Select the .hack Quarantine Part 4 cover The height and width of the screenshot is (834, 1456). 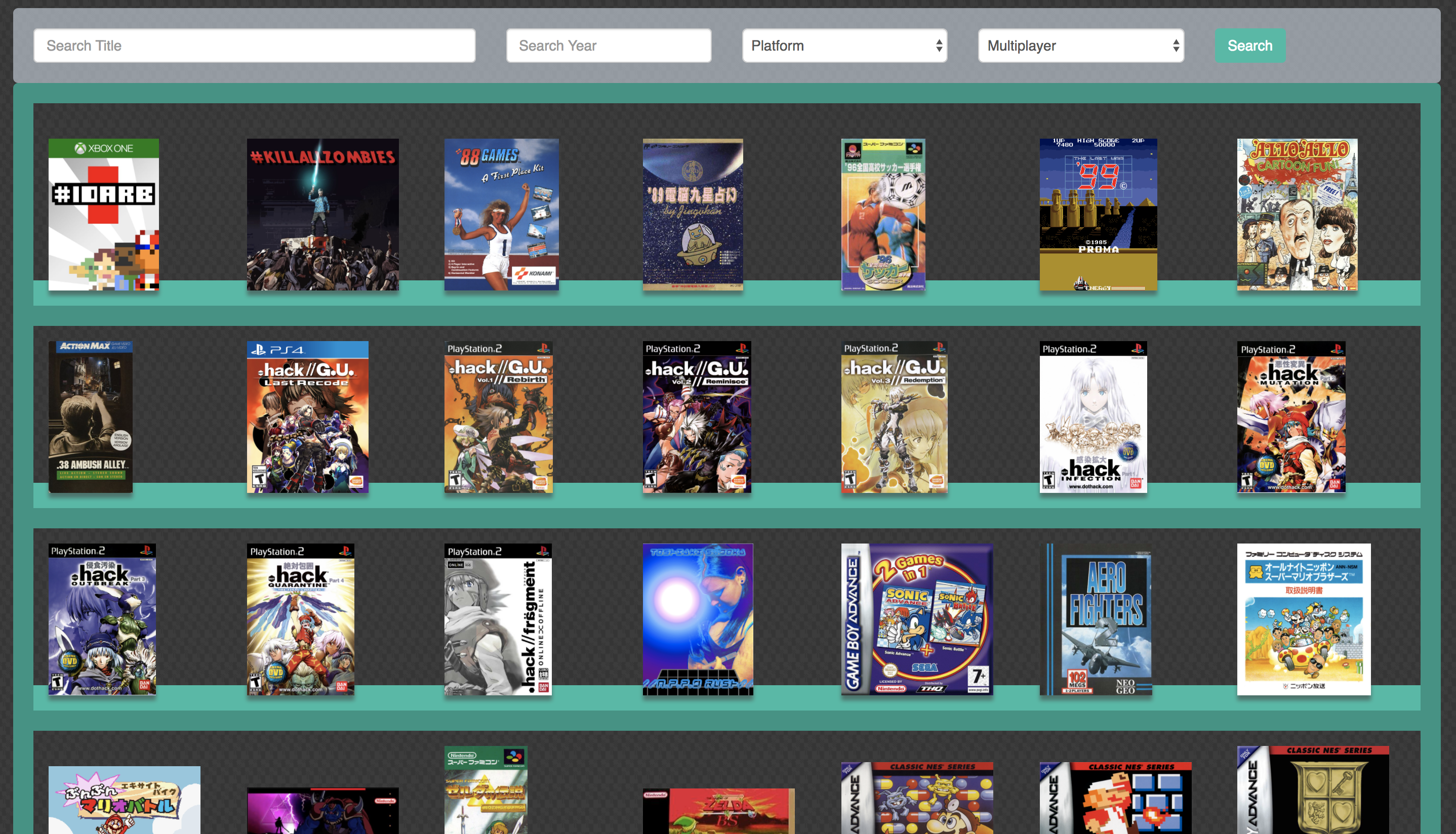(300, 619)
